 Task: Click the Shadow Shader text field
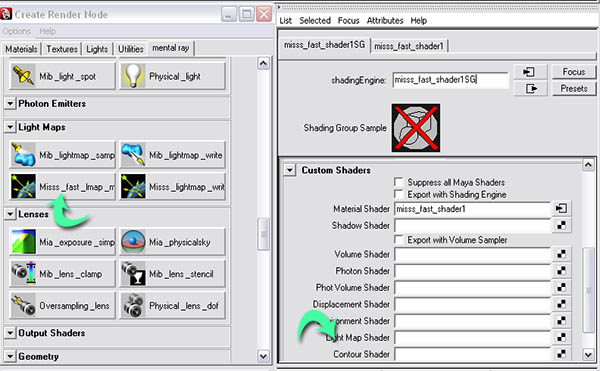click(x=472, y=225)
